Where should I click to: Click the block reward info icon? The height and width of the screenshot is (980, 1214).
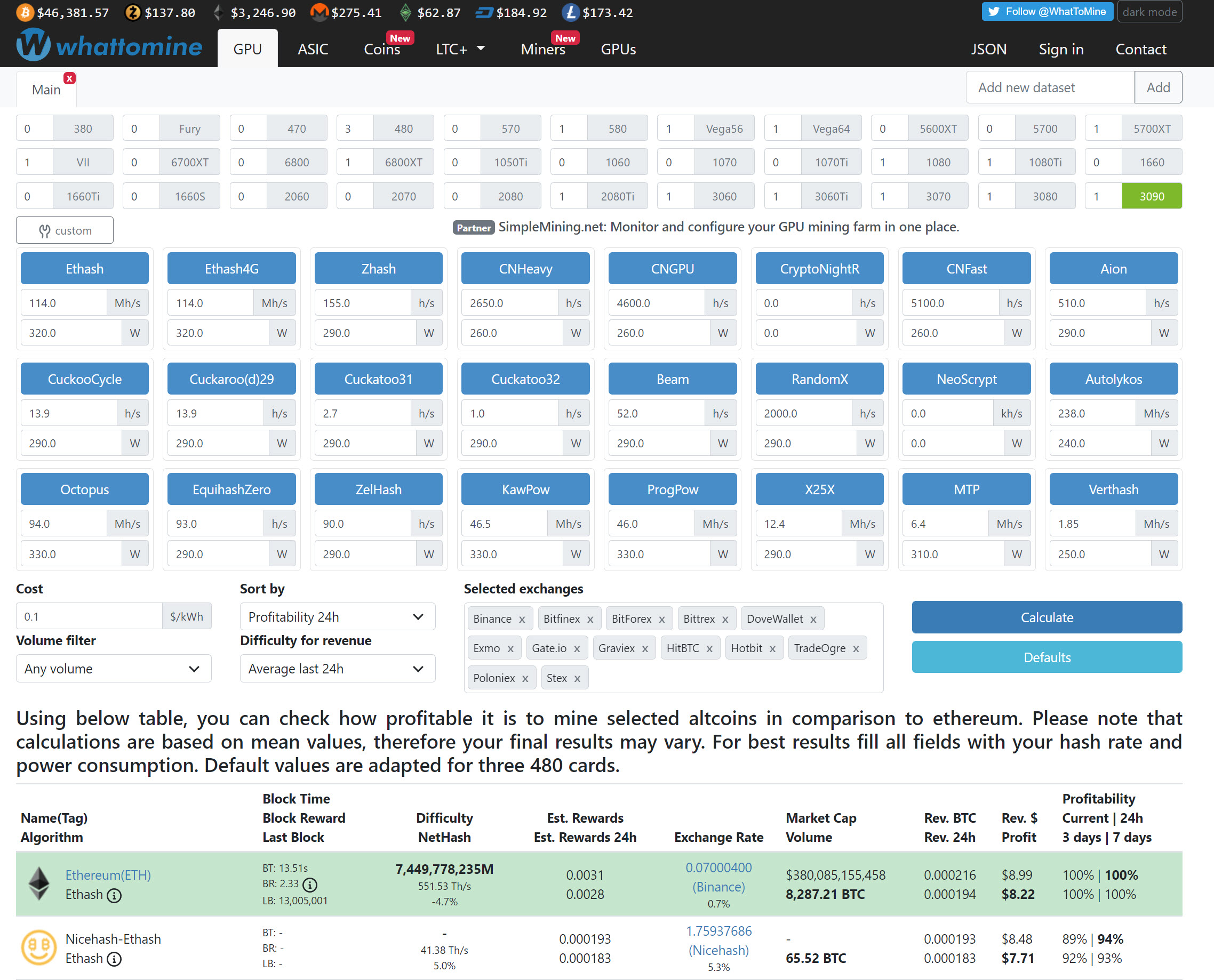coord(309,884)
